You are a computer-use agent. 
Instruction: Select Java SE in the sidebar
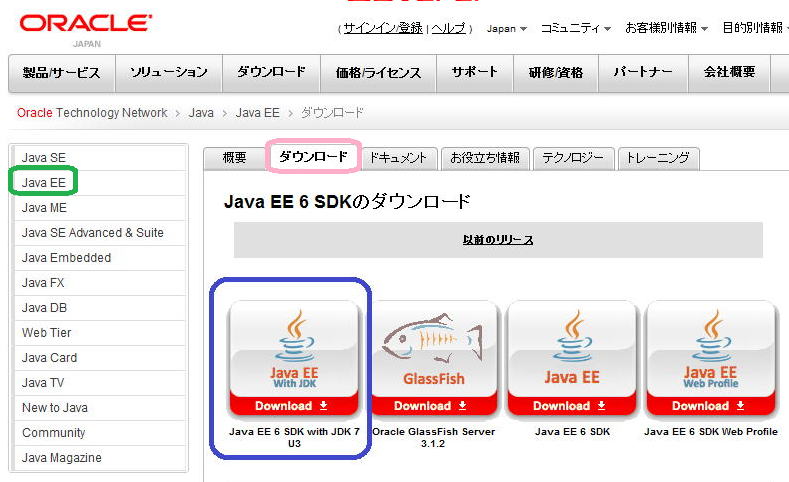click(100, 157)
